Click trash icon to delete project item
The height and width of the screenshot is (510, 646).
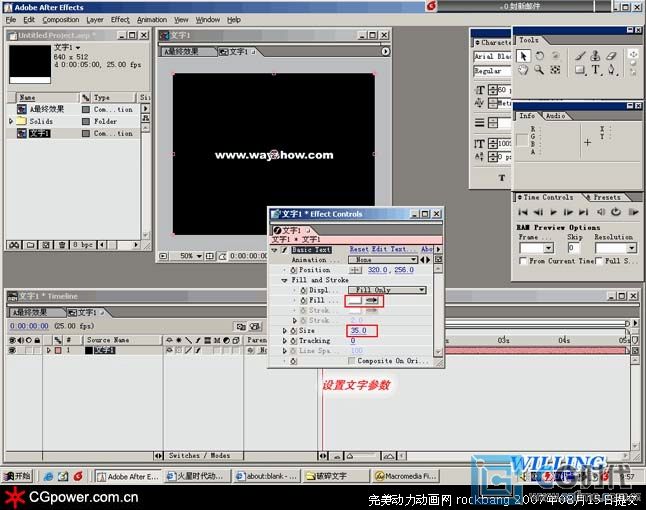(62, 245)
